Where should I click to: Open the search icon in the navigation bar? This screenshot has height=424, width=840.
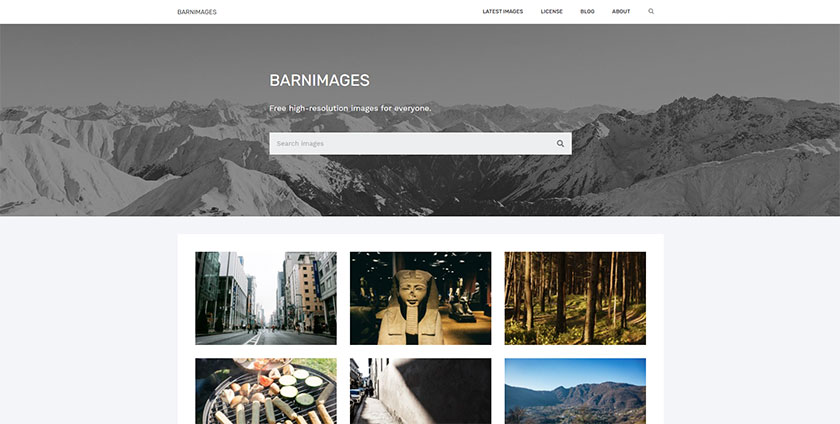(x=651, y=11)
